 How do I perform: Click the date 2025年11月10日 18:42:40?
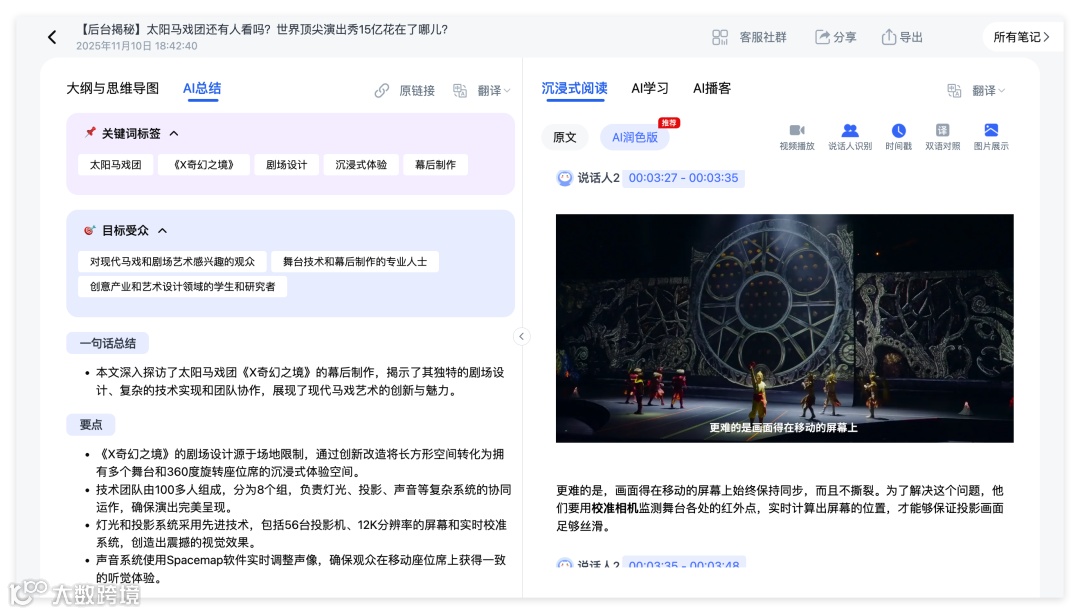[136, 45]
